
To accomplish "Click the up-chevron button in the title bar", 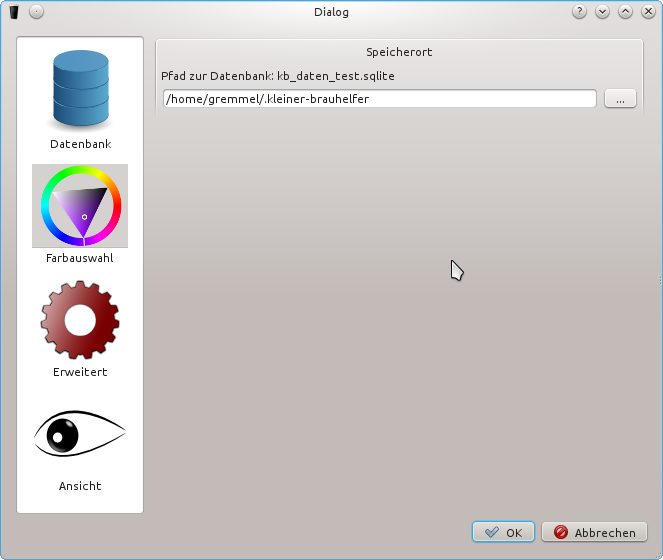I will [x=625, y=12].
